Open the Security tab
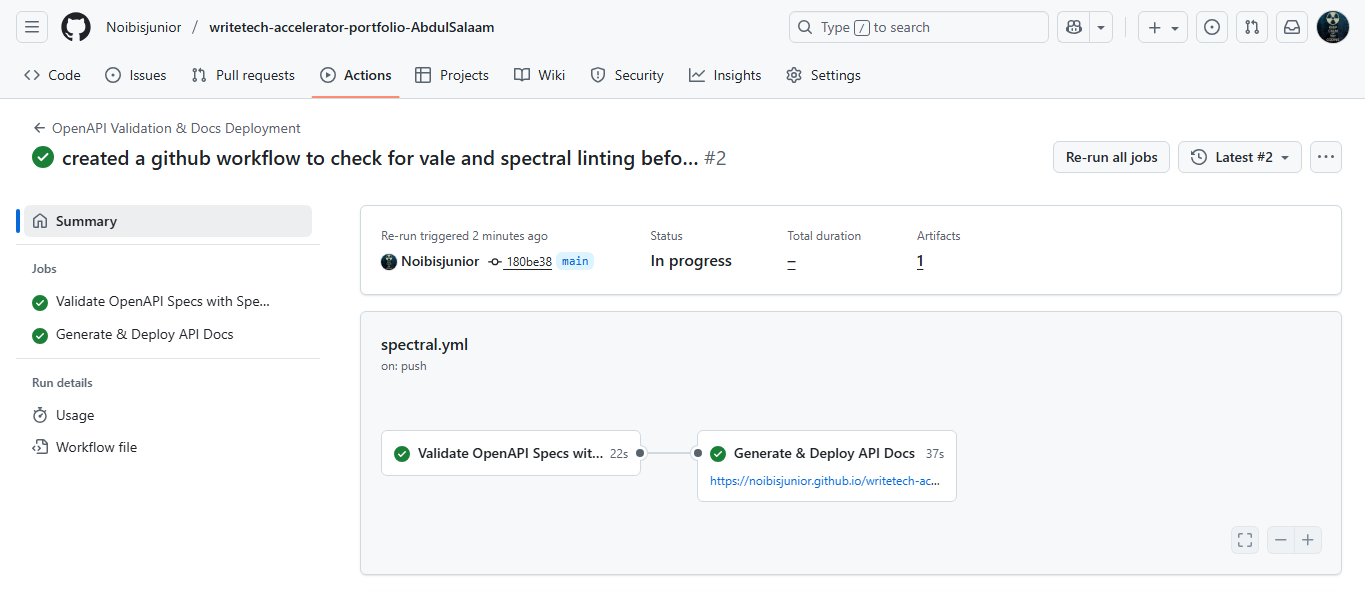The image size is (1365, 591). 627,75
